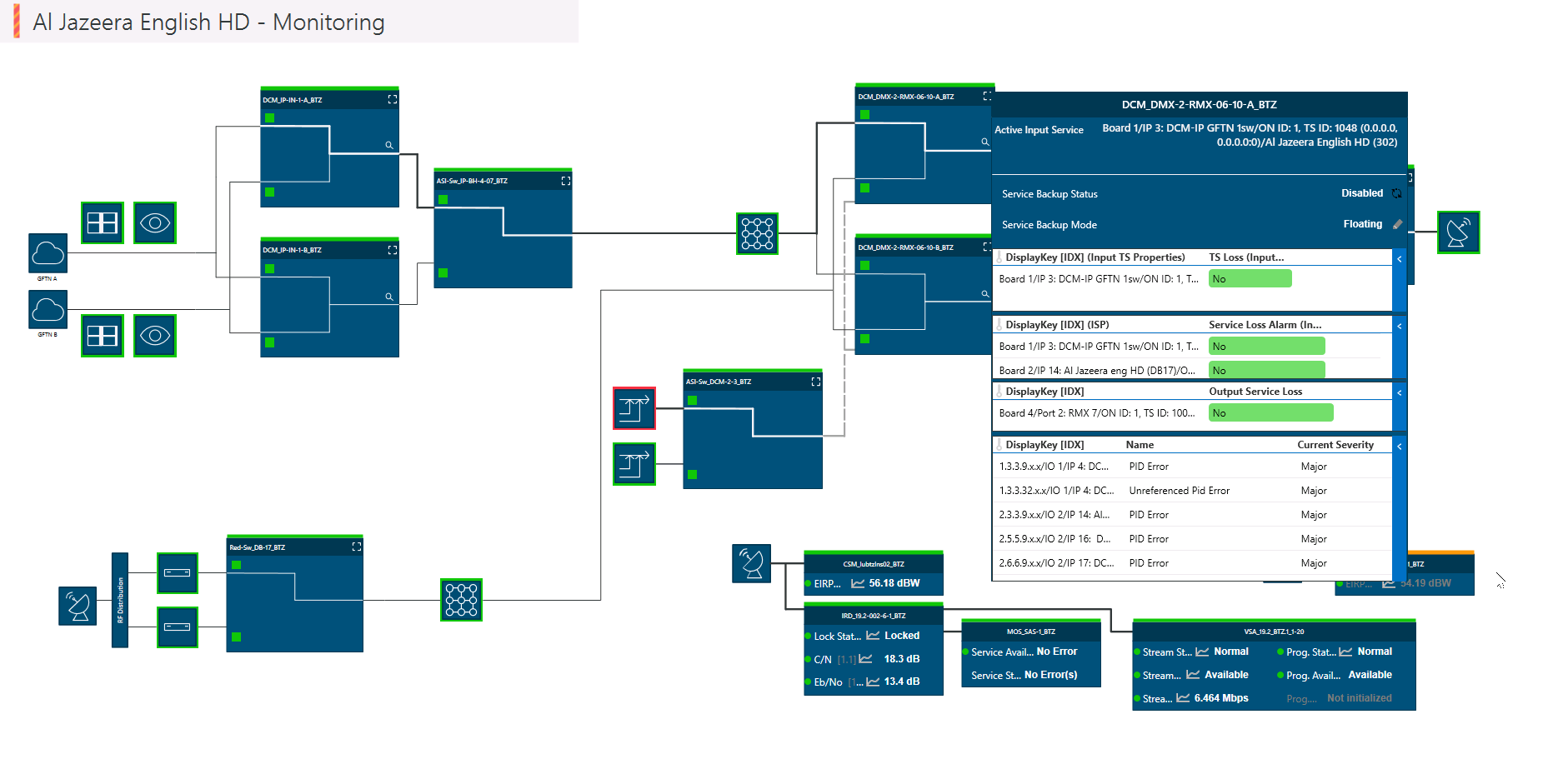Image resolution: width=1568 pixels, height=759 pixels.
Task: Click the MOS_SAS-1_BTZ header
Action: (x=1031, y=631)
